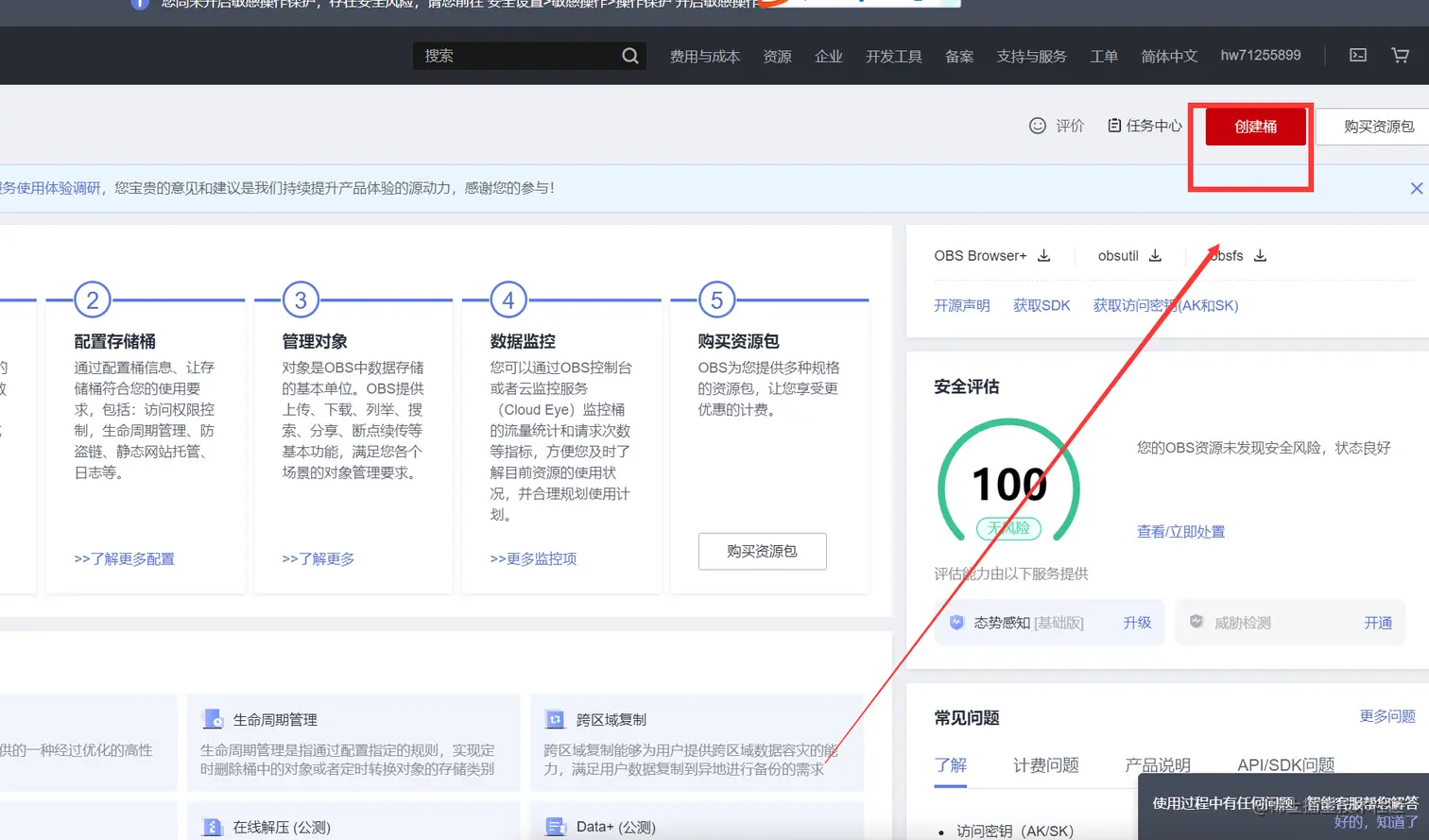Download OBS Browser+ via its download icon
Image resolution: width=1429 pixels, height=840 pixels.
click(1044, 255)
